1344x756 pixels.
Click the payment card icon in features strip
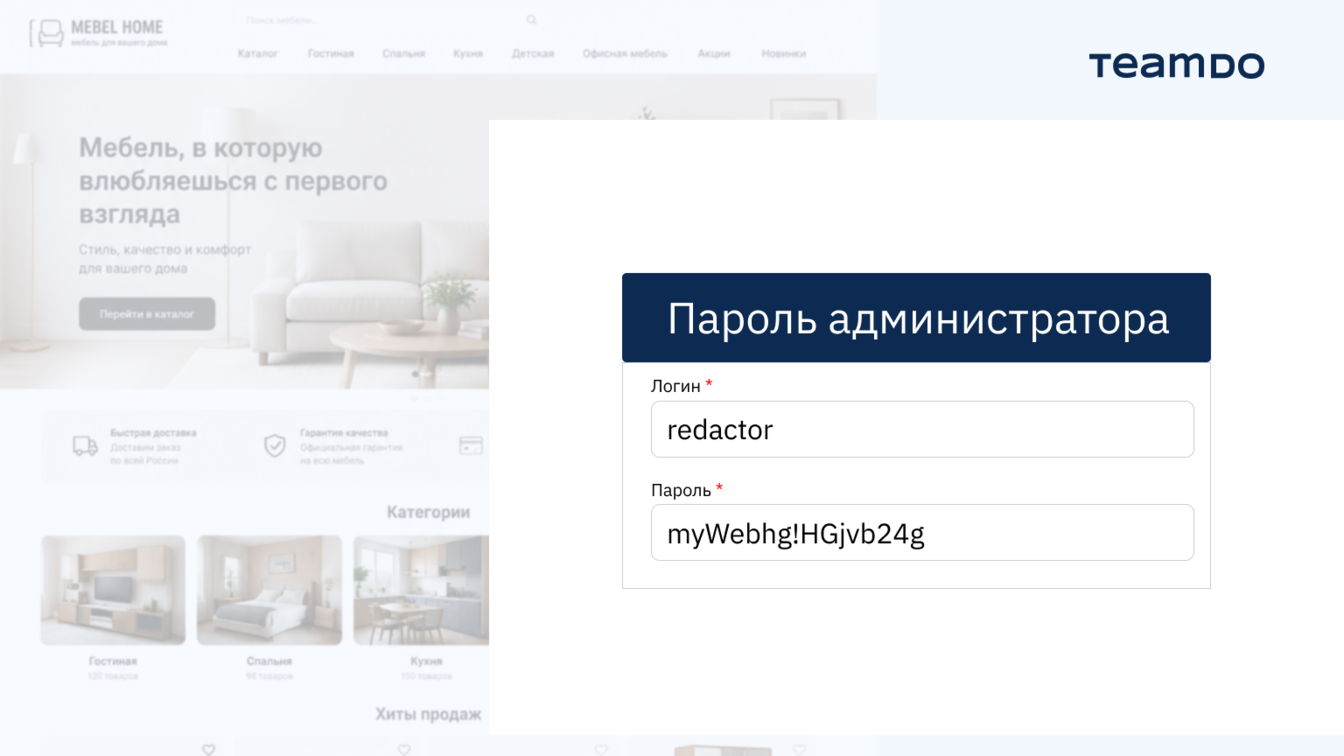tap(471, 446)
